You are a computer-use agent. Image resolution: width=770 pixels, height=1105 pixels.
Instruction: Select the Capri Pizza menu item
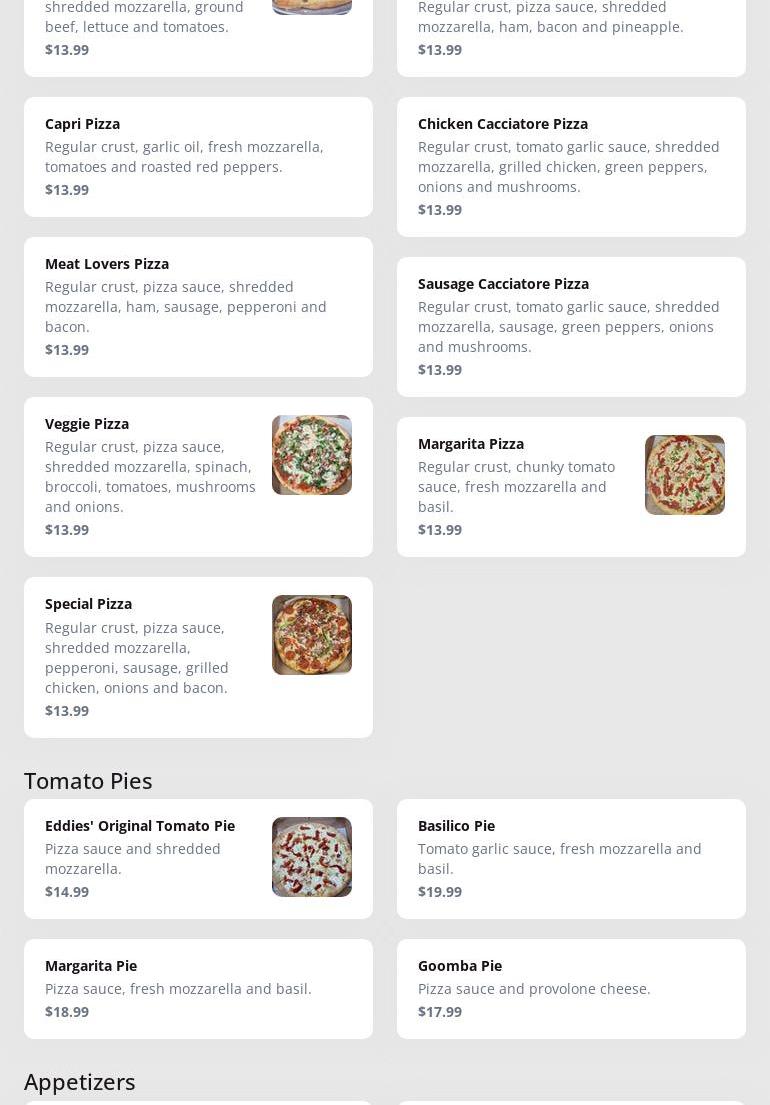198,157
